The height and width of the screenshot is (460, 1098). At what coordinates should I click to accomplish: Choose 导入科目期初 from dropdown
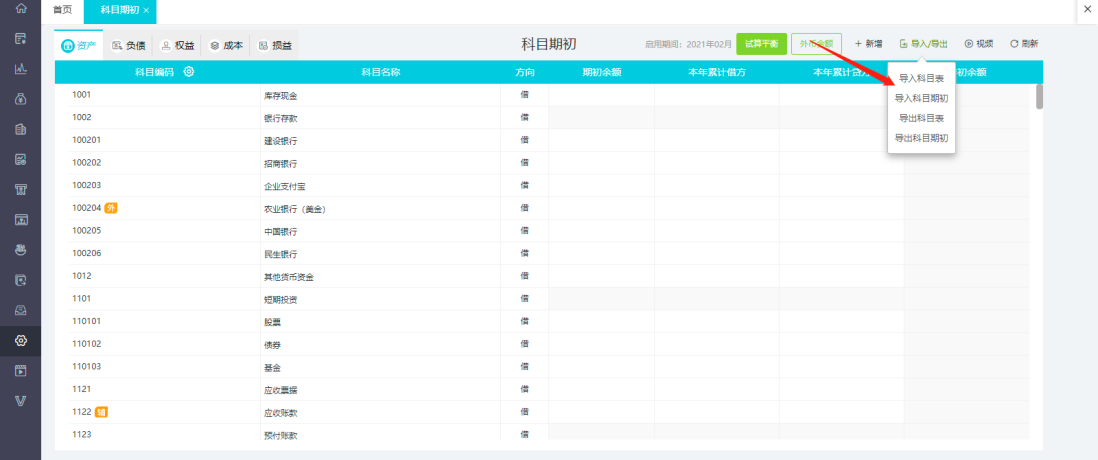tap(922, 98)
